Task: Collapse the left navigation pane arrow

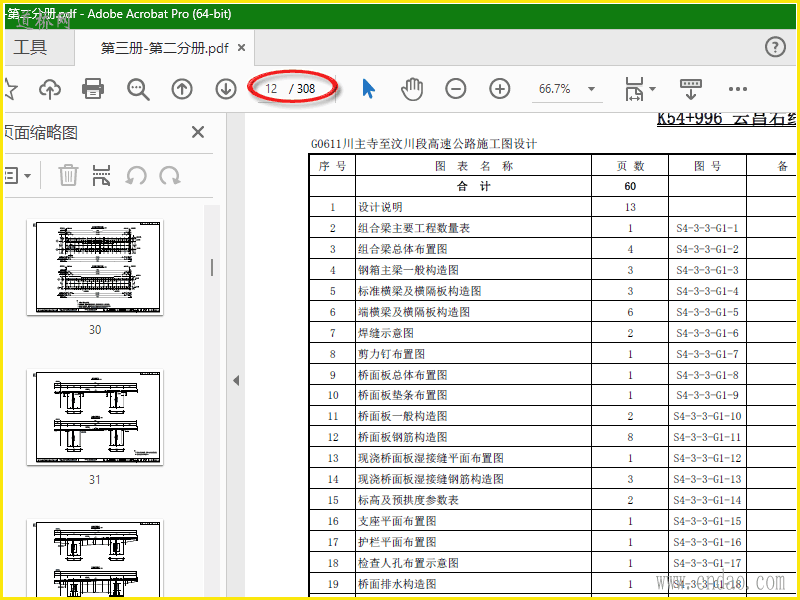Action: [x=236, y=381]
